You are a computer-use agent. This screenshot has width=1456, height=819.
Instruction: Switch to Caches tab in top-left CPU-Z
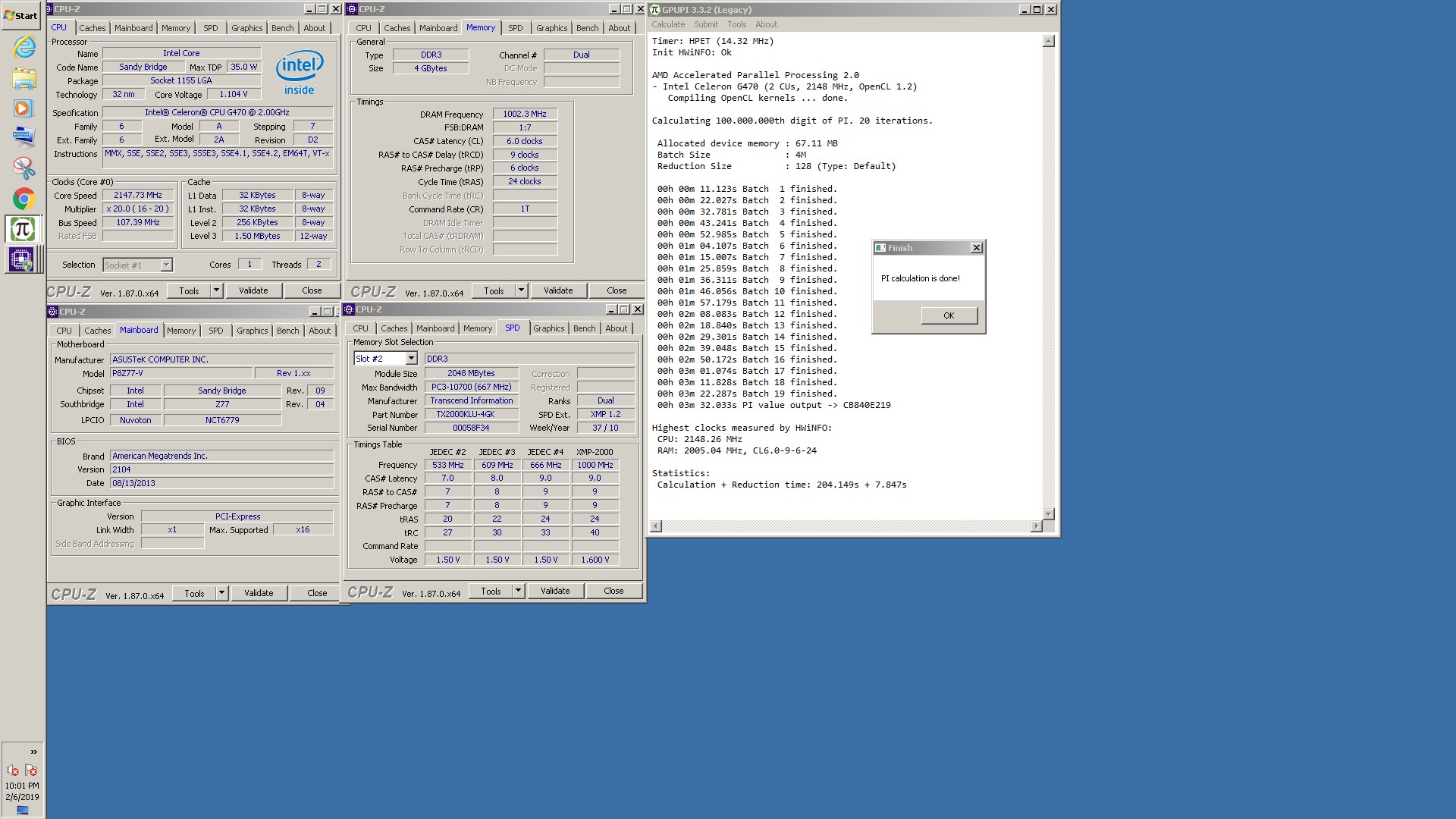[x=93, y=28]
